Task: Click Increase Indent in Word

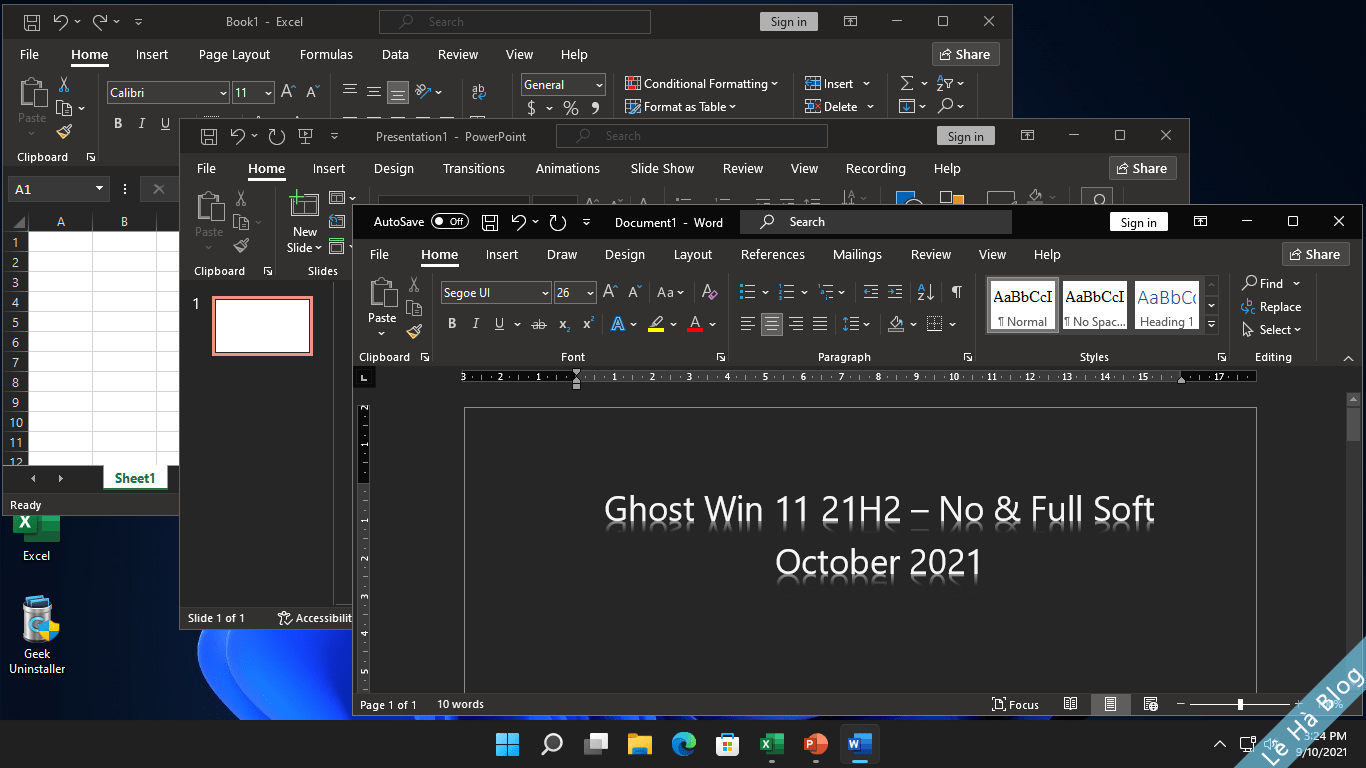Action: tap(895, 292)
